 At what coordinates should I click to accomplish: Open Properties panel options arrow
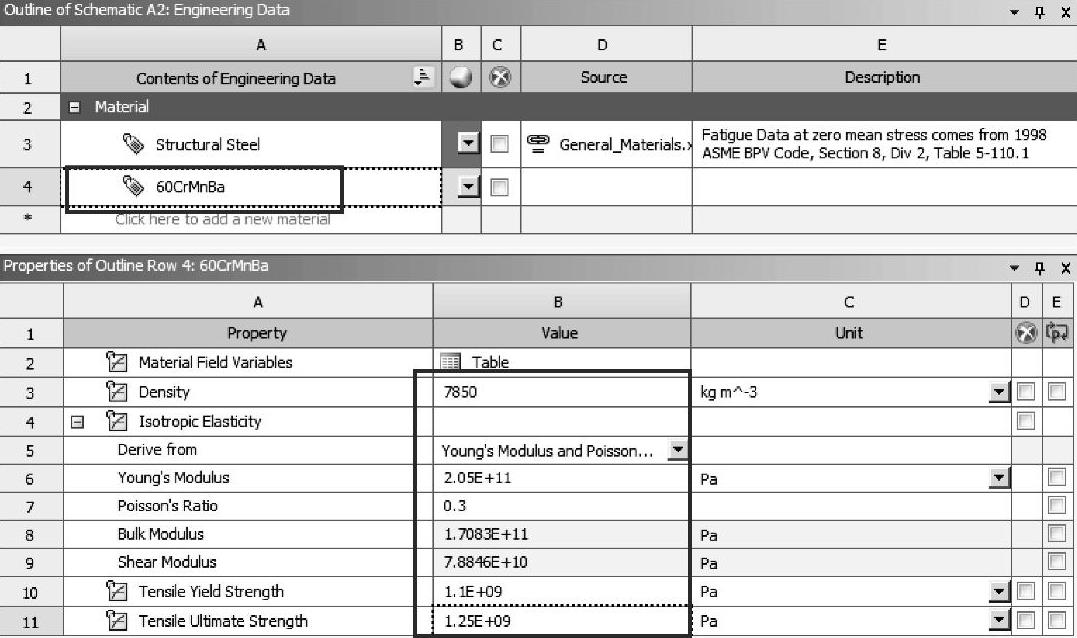[1014, 268]
